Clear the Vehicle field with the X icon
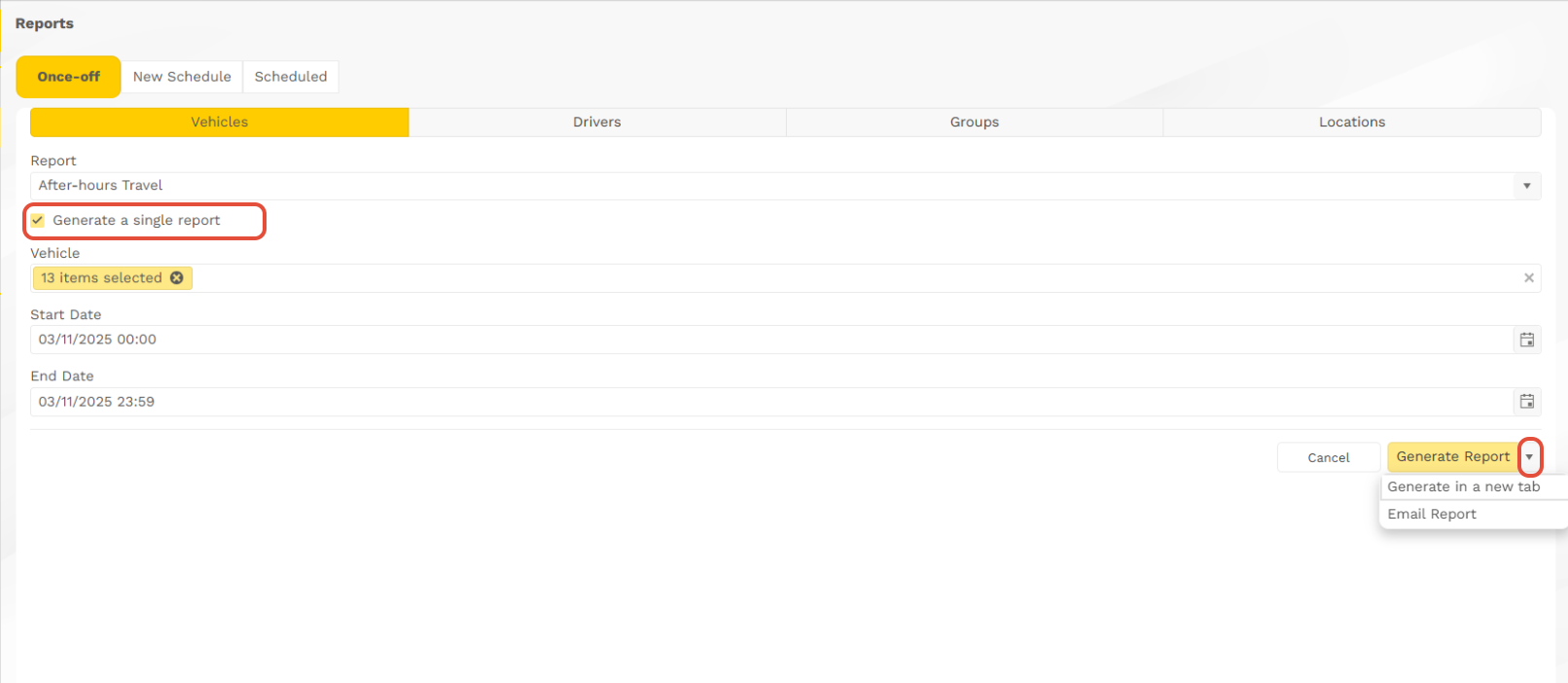Screen dimensions: 1568x683 1529,277
